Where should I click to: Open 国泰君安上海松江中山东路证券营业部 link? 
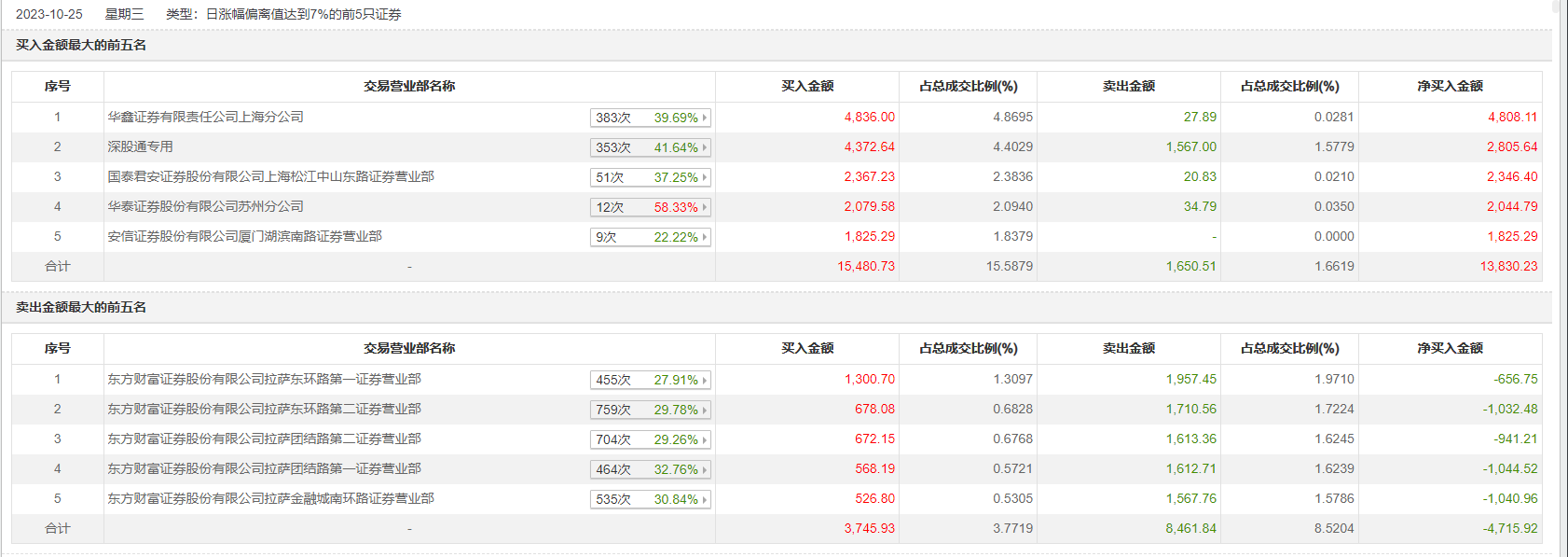click(x=270, y=176)
